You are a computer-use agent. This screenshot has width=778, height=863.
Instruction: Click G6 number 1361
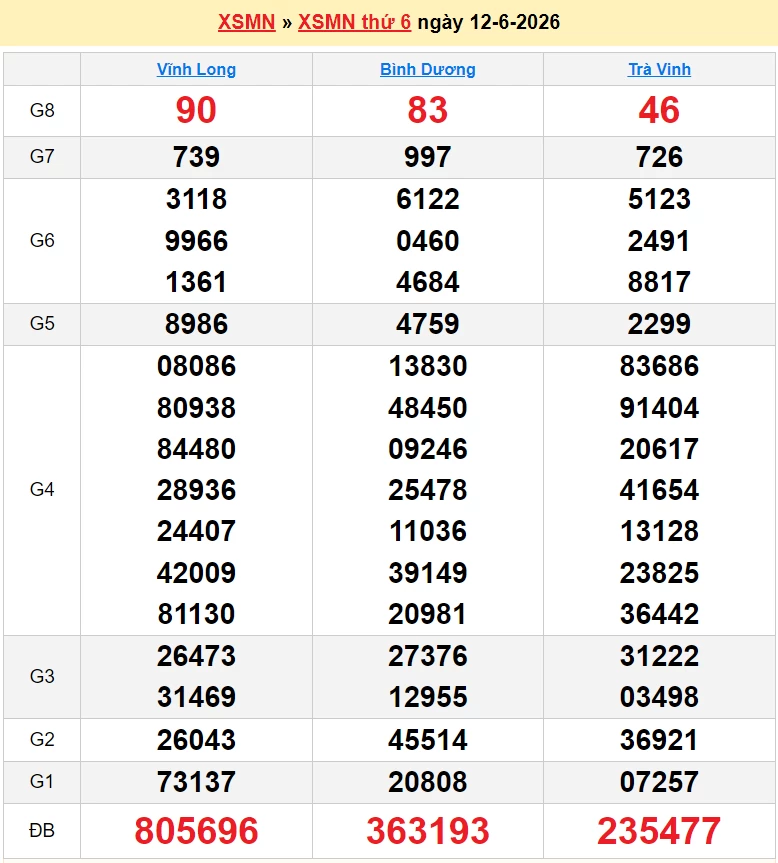point(196,282)
